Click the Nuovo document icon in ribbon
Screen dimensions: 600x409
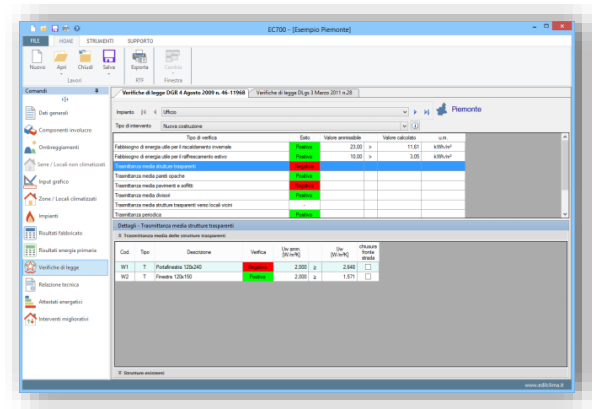tap(37, 56)
